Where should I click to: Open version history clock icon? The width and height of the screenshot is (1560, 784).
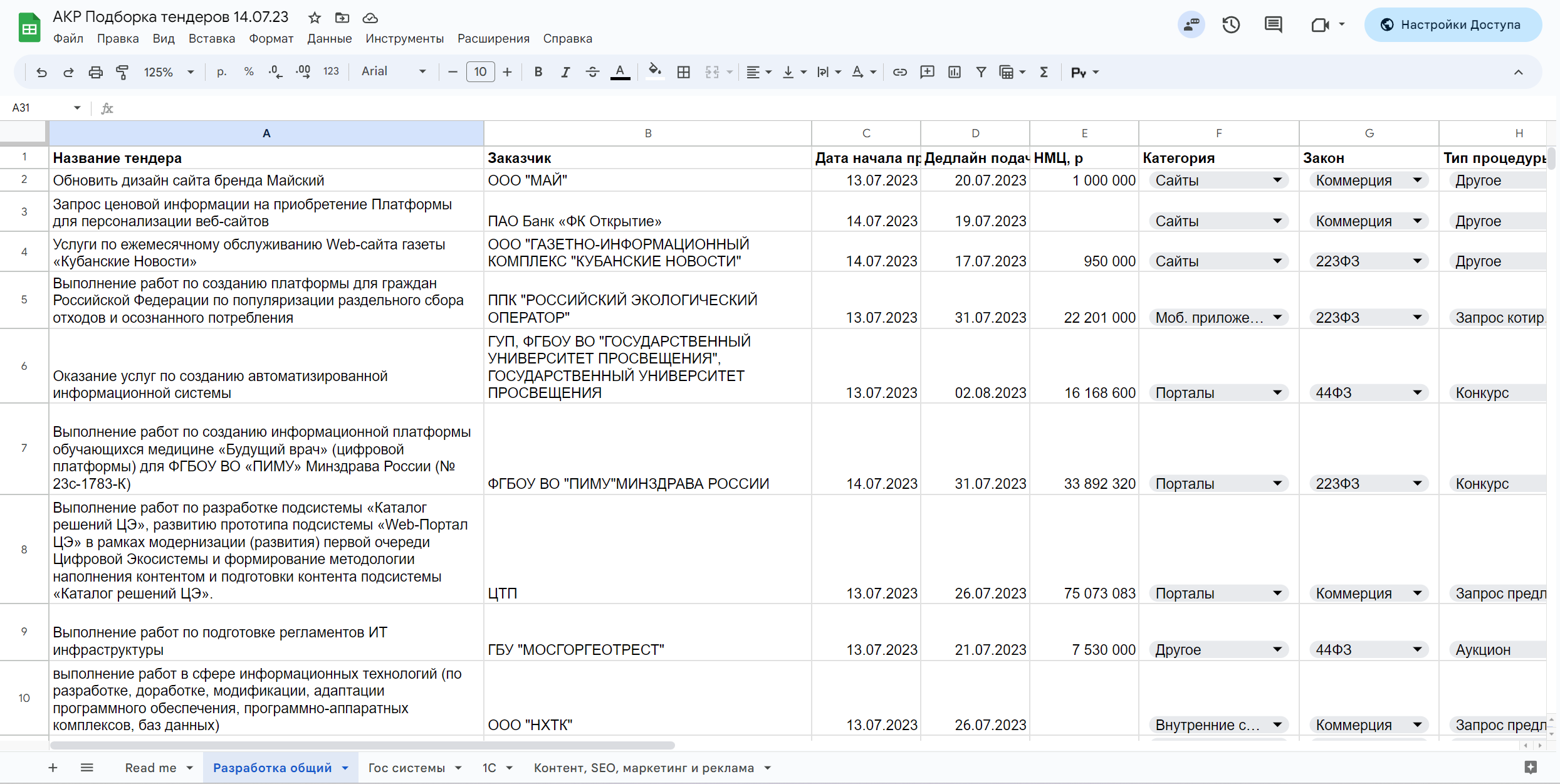pos(1231,25)
